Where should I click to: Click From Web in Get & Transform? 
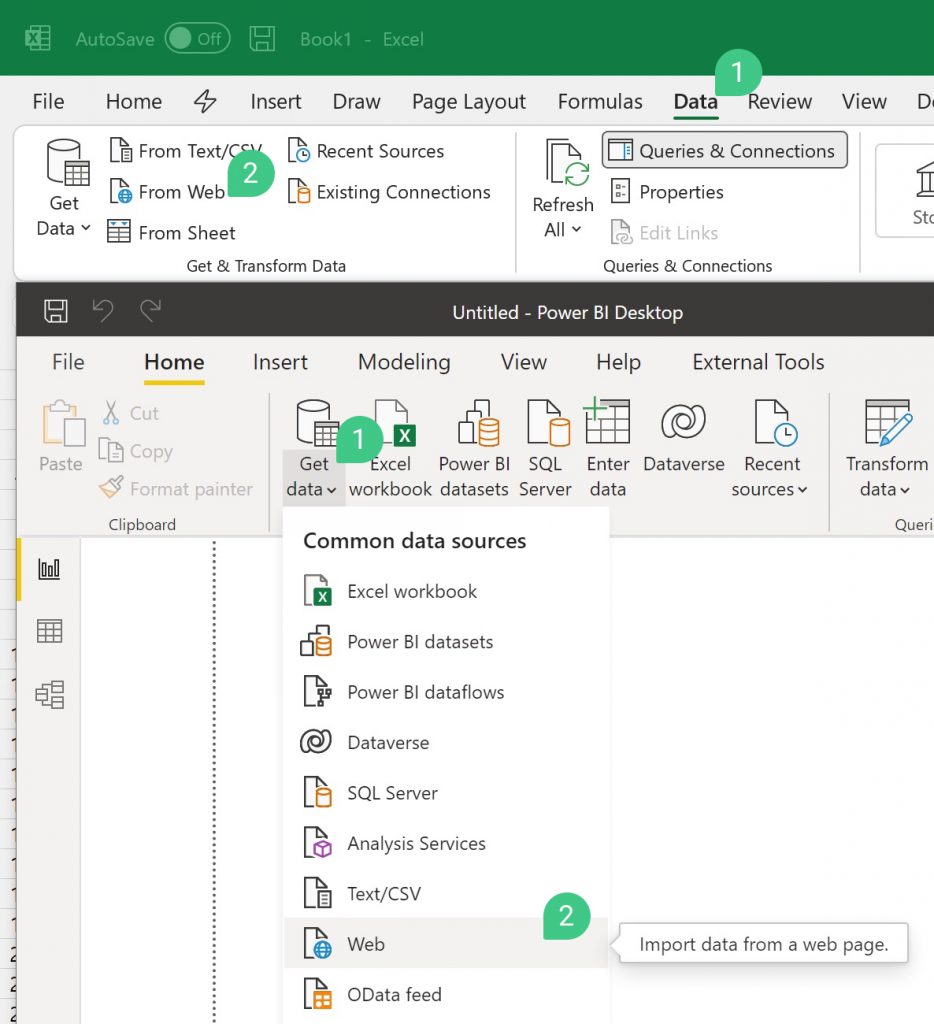168,192
